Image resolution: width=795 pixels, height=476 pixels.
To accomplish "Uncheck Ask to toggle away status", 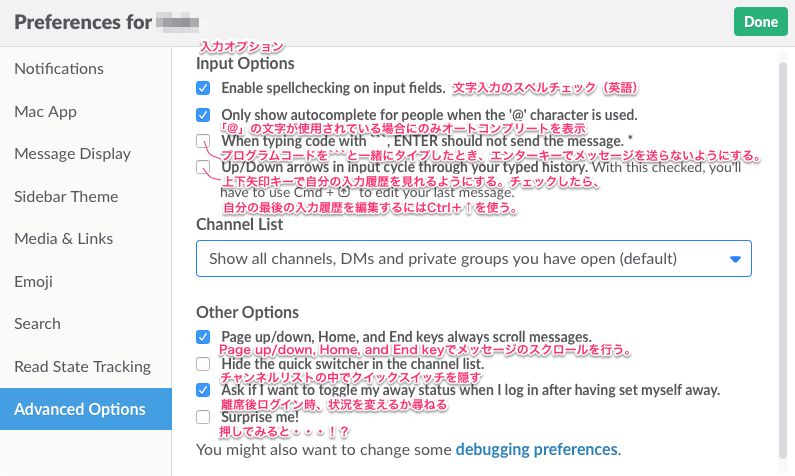I will click(203, 390).
